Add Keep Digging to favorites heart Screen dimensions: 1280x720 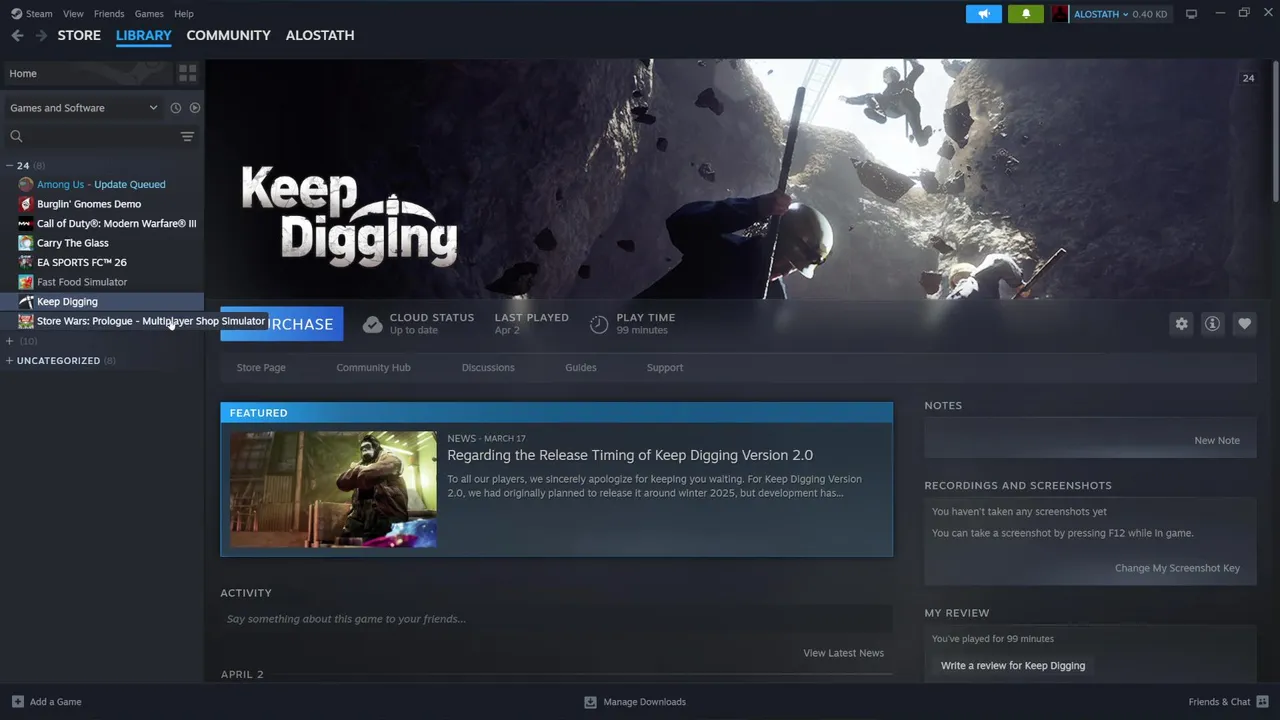coord(1244,324)
